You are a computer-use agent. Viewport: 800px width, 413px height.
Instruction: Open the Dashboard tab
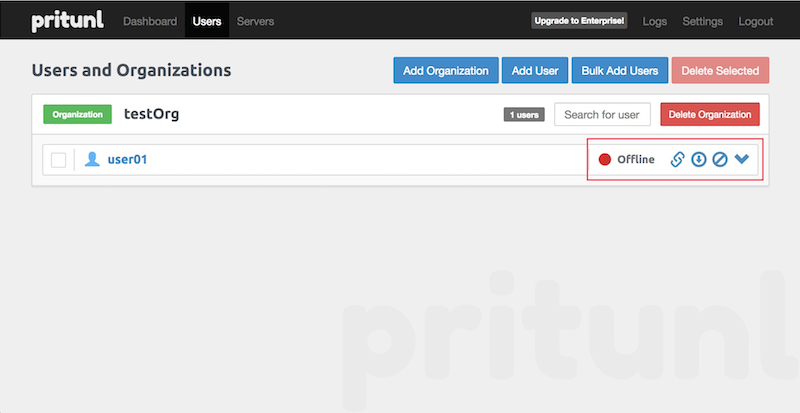[150, 21]
